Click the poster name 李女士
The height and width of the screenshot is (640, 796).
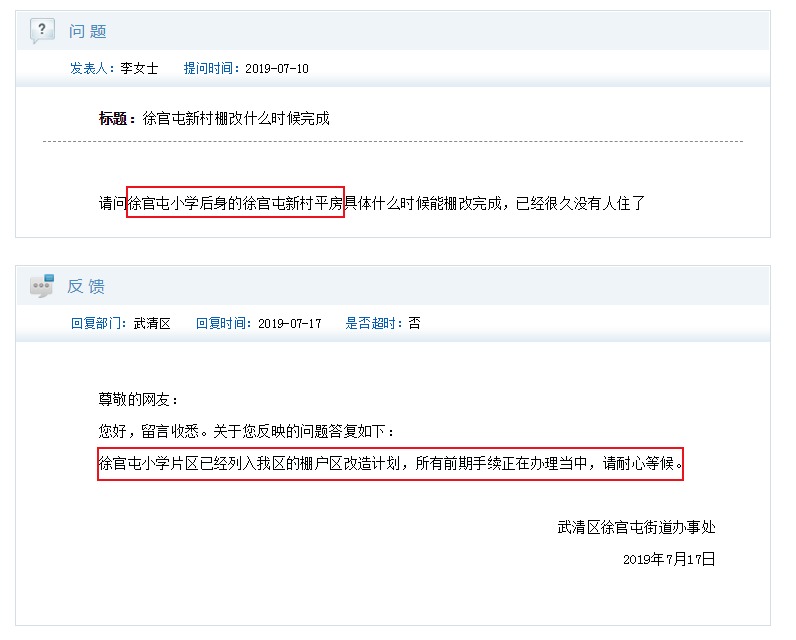click(139, 69)
